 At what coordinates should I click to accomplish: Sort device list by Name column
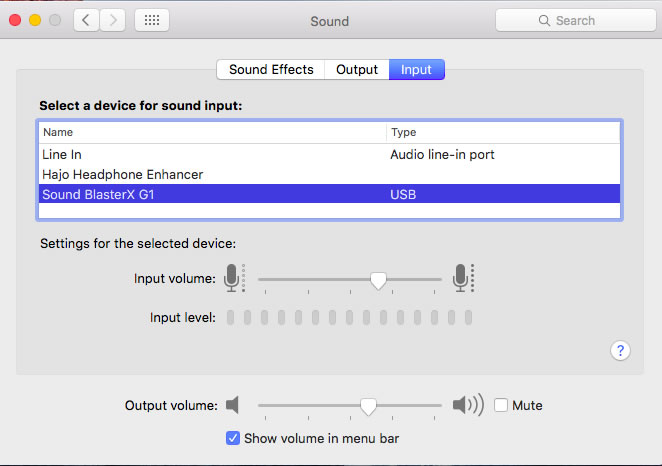(212, 132)
